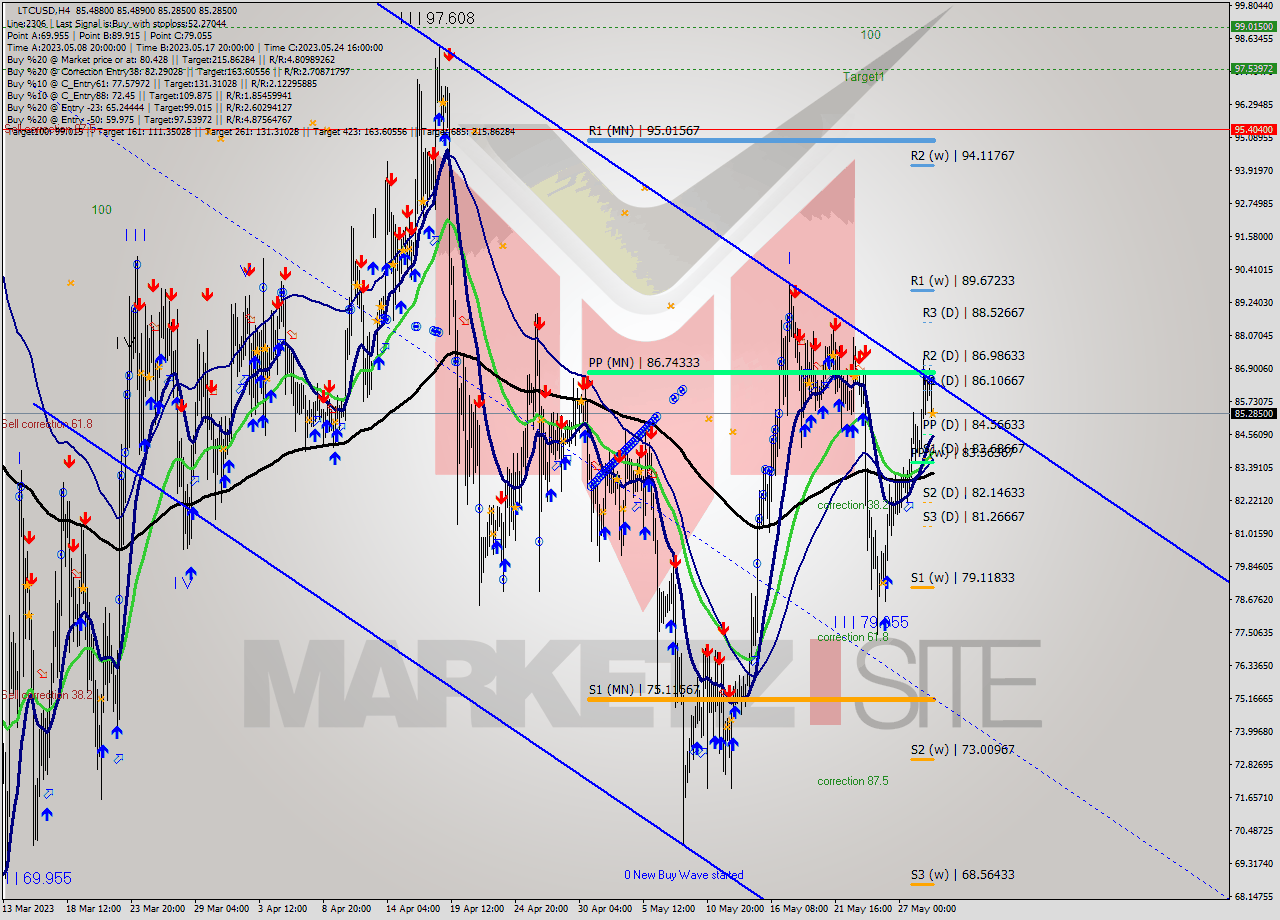
Task: Click the 'correction 87.5' label
Action: [x=852, y=781]
